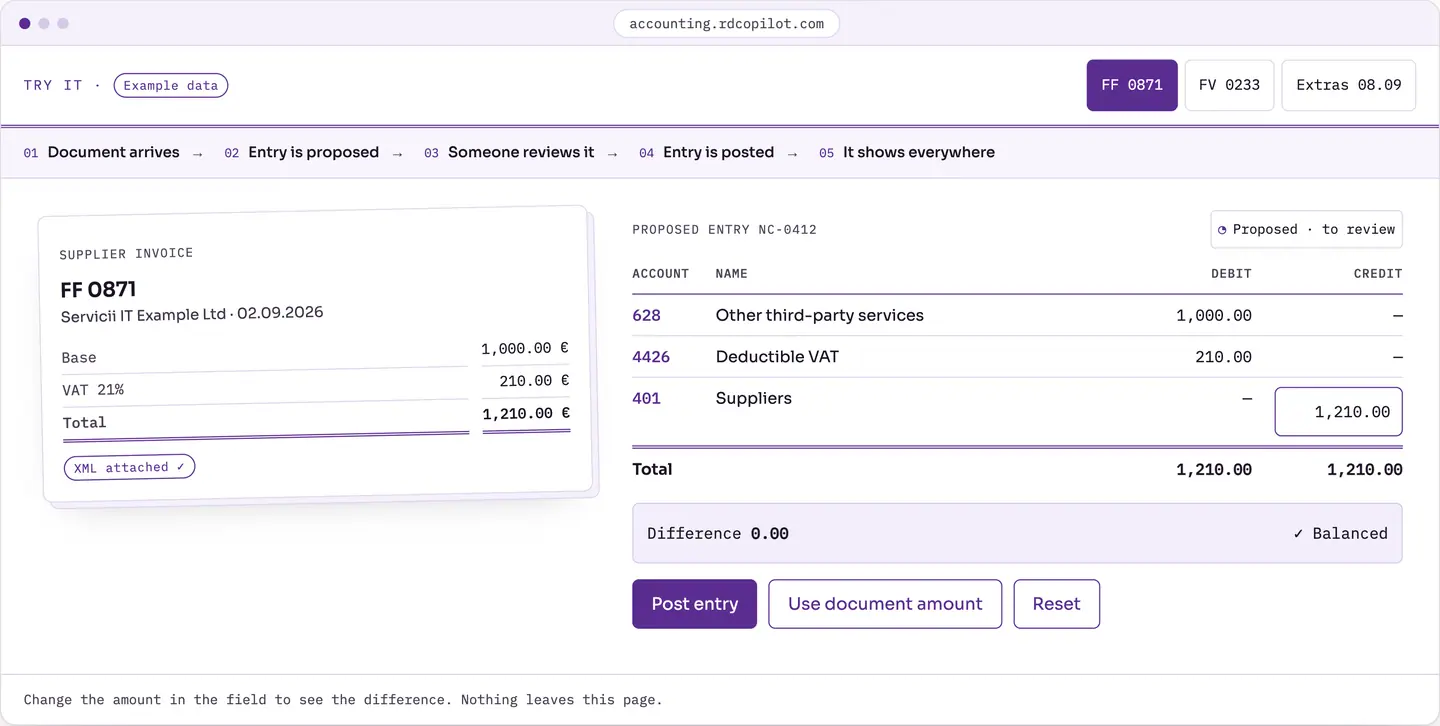The width and height of the screenshot is (1440, 726).
Task: Click the Difference 0.00 readout
Action: coord(718,534)
